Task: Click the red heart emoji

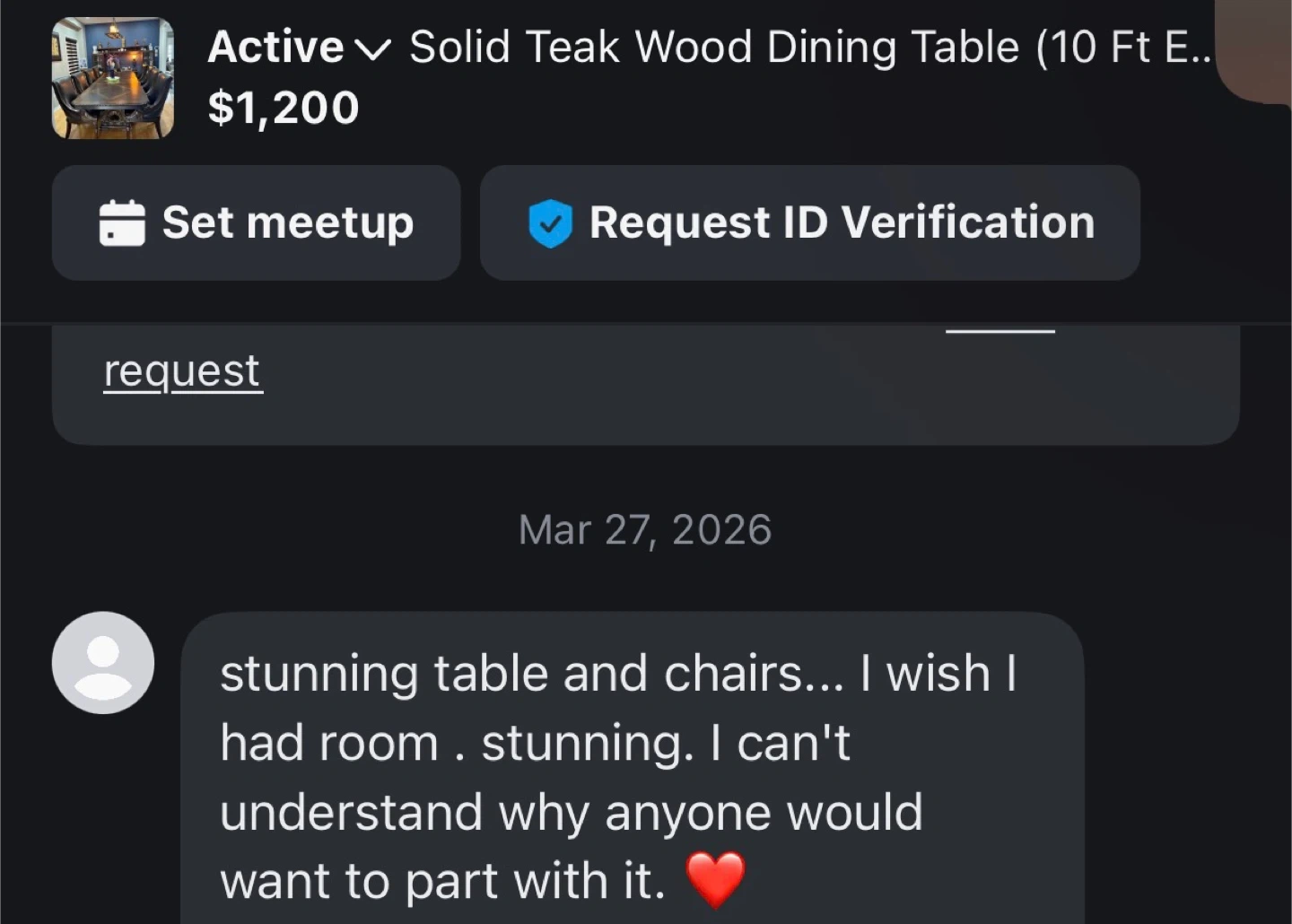Action: tap(715, 879)
